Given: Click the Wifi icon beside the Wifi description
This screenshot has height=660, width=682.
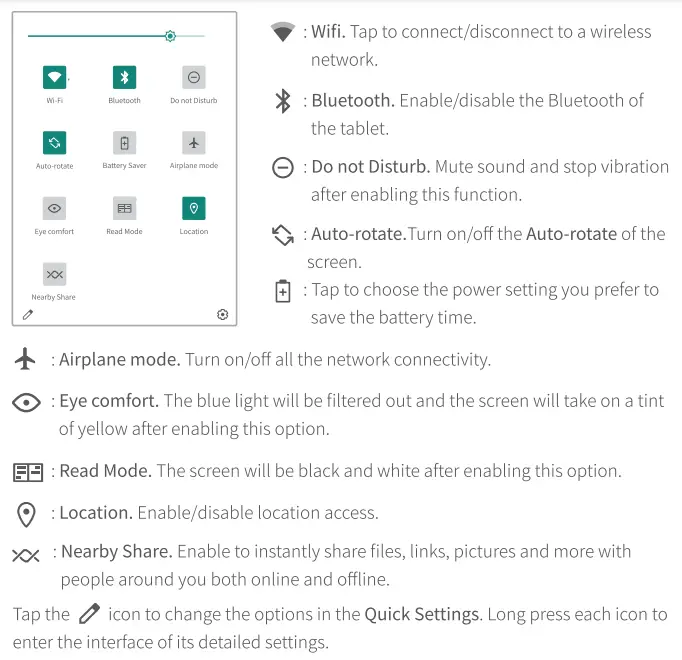Looking at the screenshot, I should click(x=283, y=33).
